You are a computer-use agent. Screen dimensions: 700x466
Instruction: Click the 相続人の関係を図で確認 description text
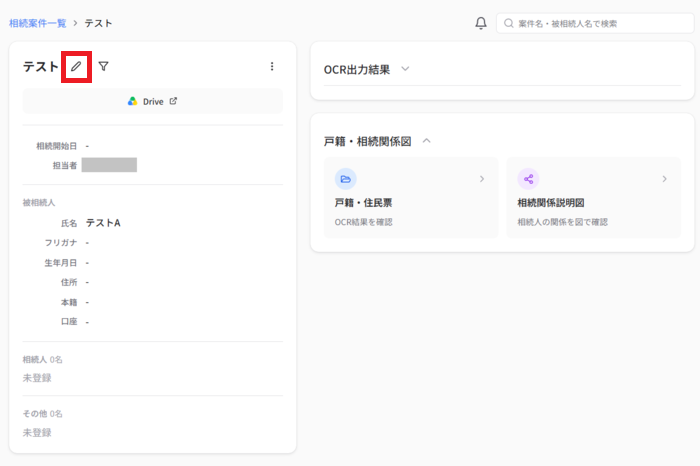tap(562, 222)
